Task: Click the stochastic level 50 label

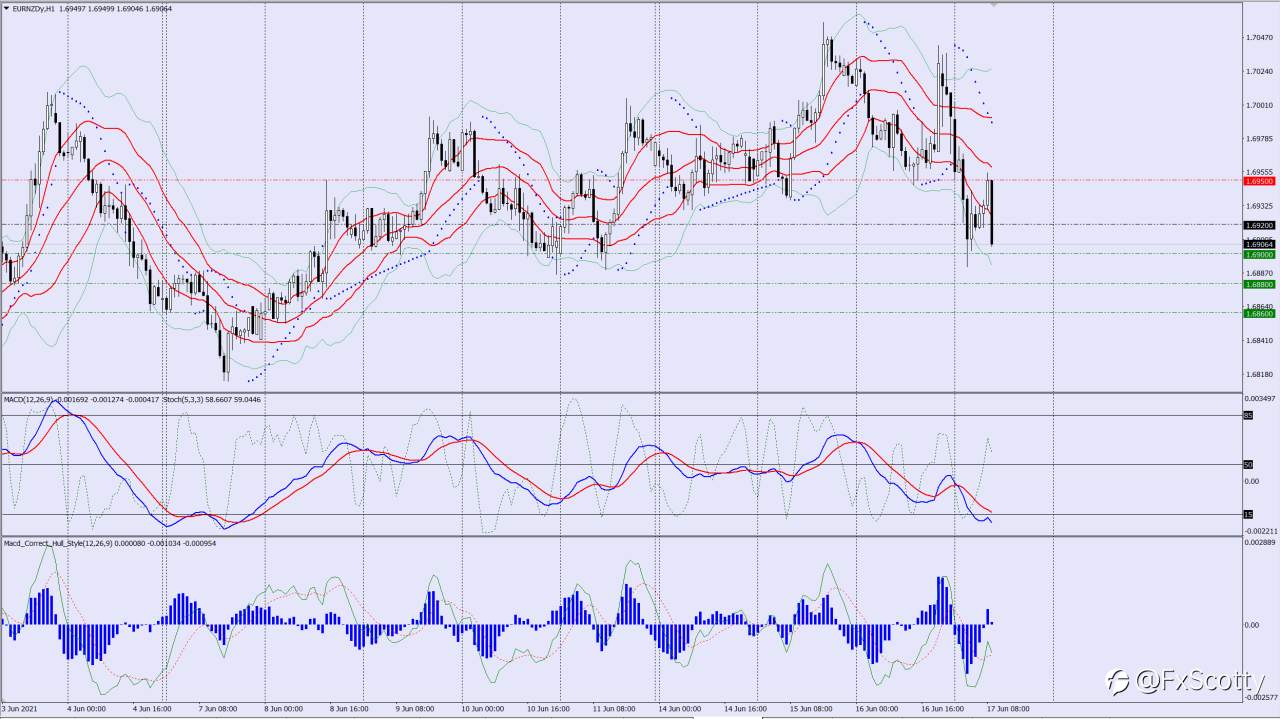Action: click(1248, 465)
